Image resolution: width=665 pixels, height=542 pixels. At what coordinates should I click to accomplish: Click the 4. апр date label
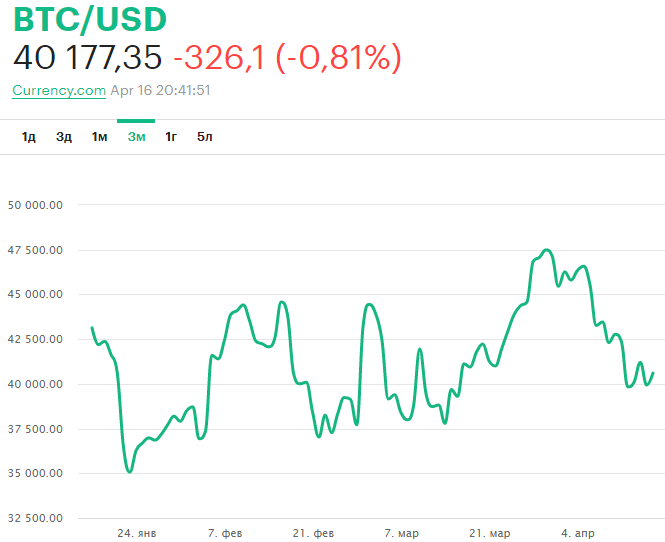click(x=578, y=531)
